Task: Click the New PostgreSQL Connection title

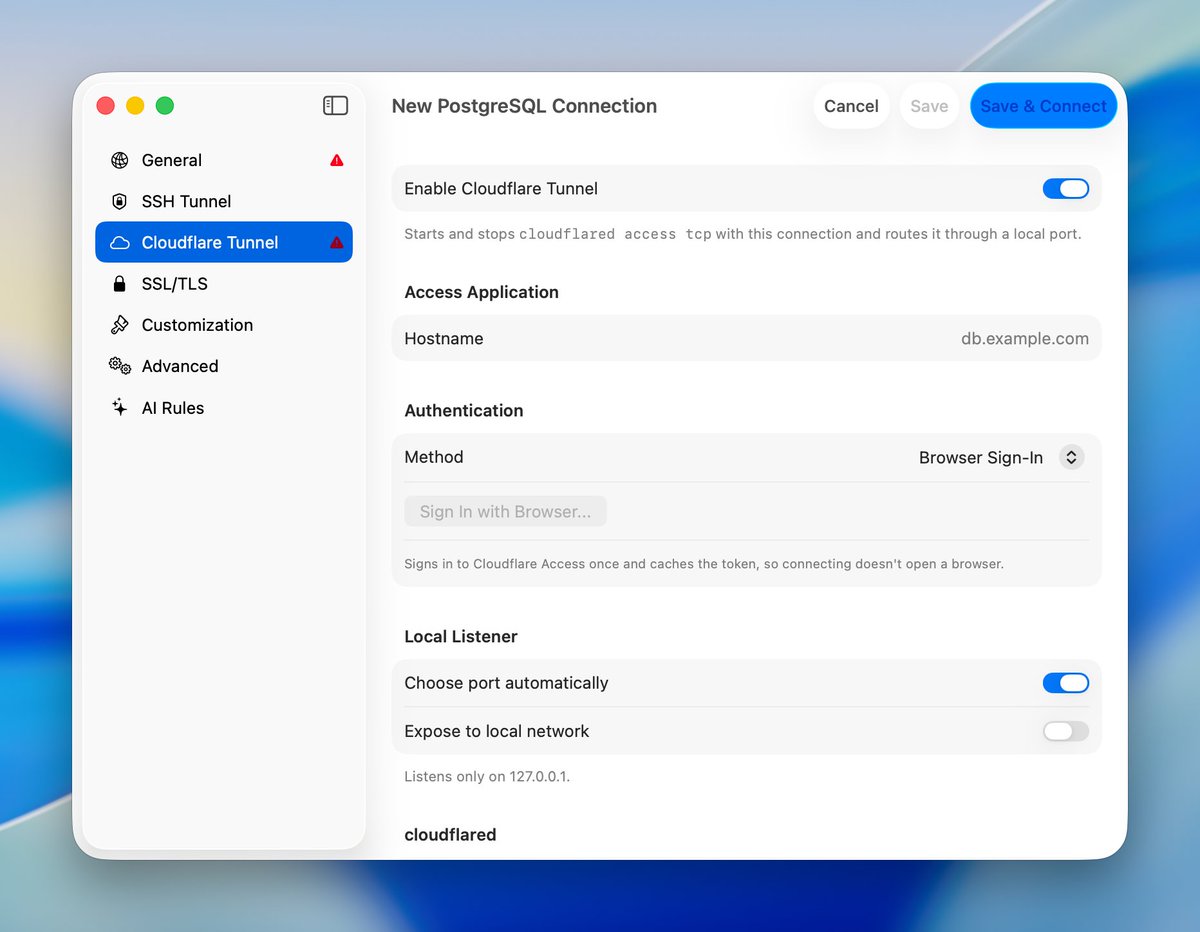Action: [524, 106]
